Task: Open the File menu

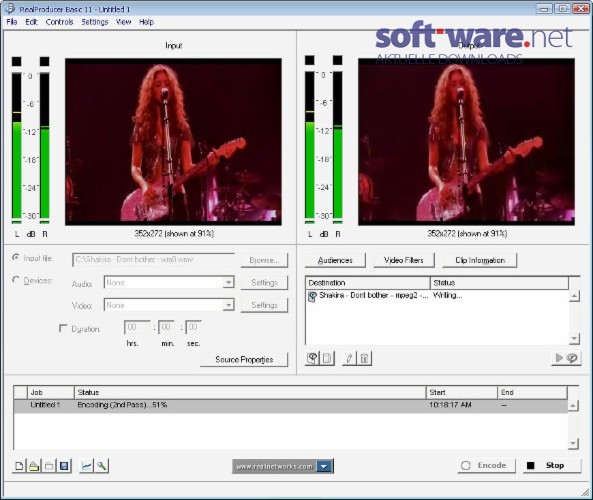Action: click(x=12, y=22)
